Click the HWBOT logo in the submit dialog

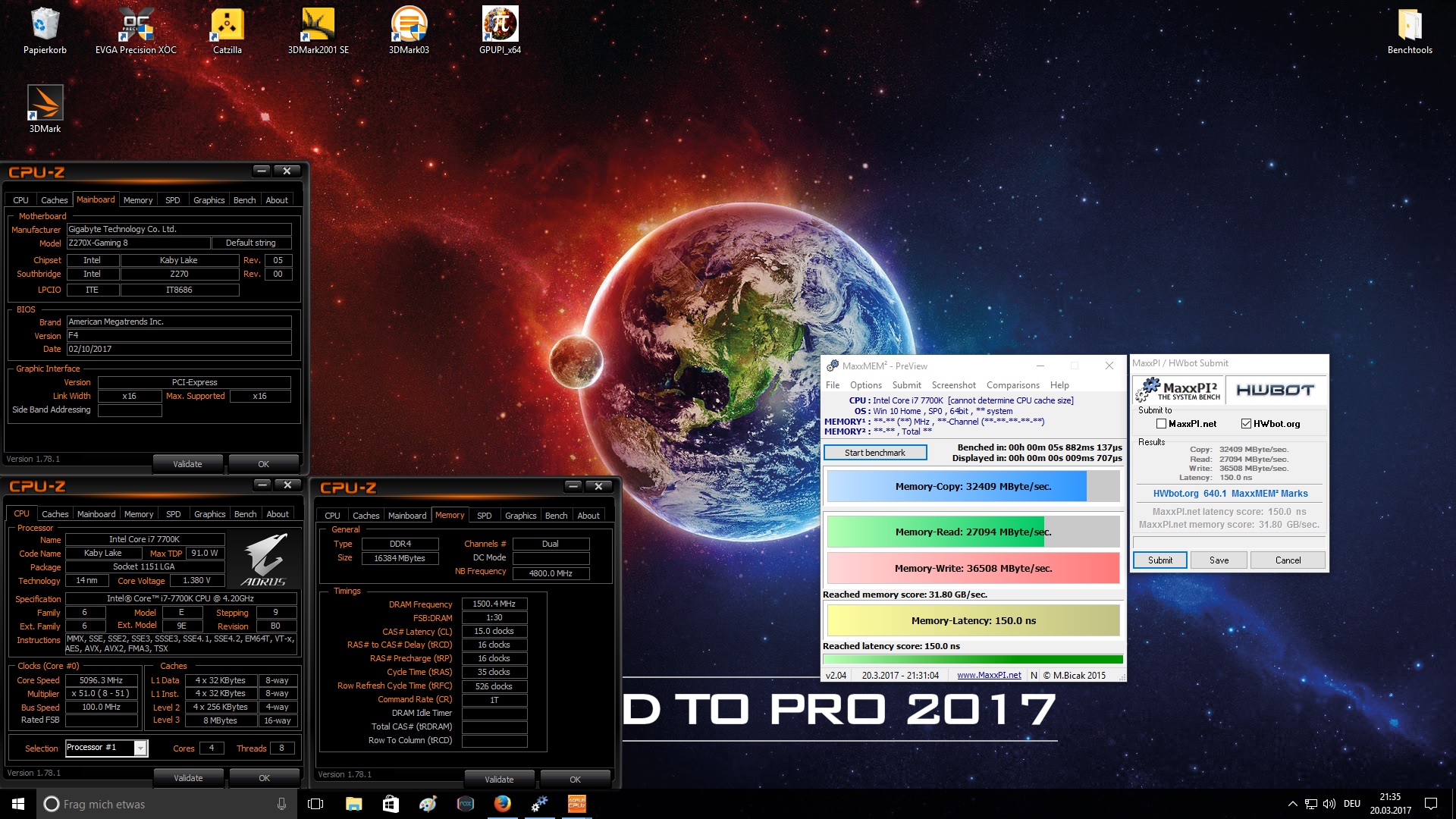[1275, 391]
